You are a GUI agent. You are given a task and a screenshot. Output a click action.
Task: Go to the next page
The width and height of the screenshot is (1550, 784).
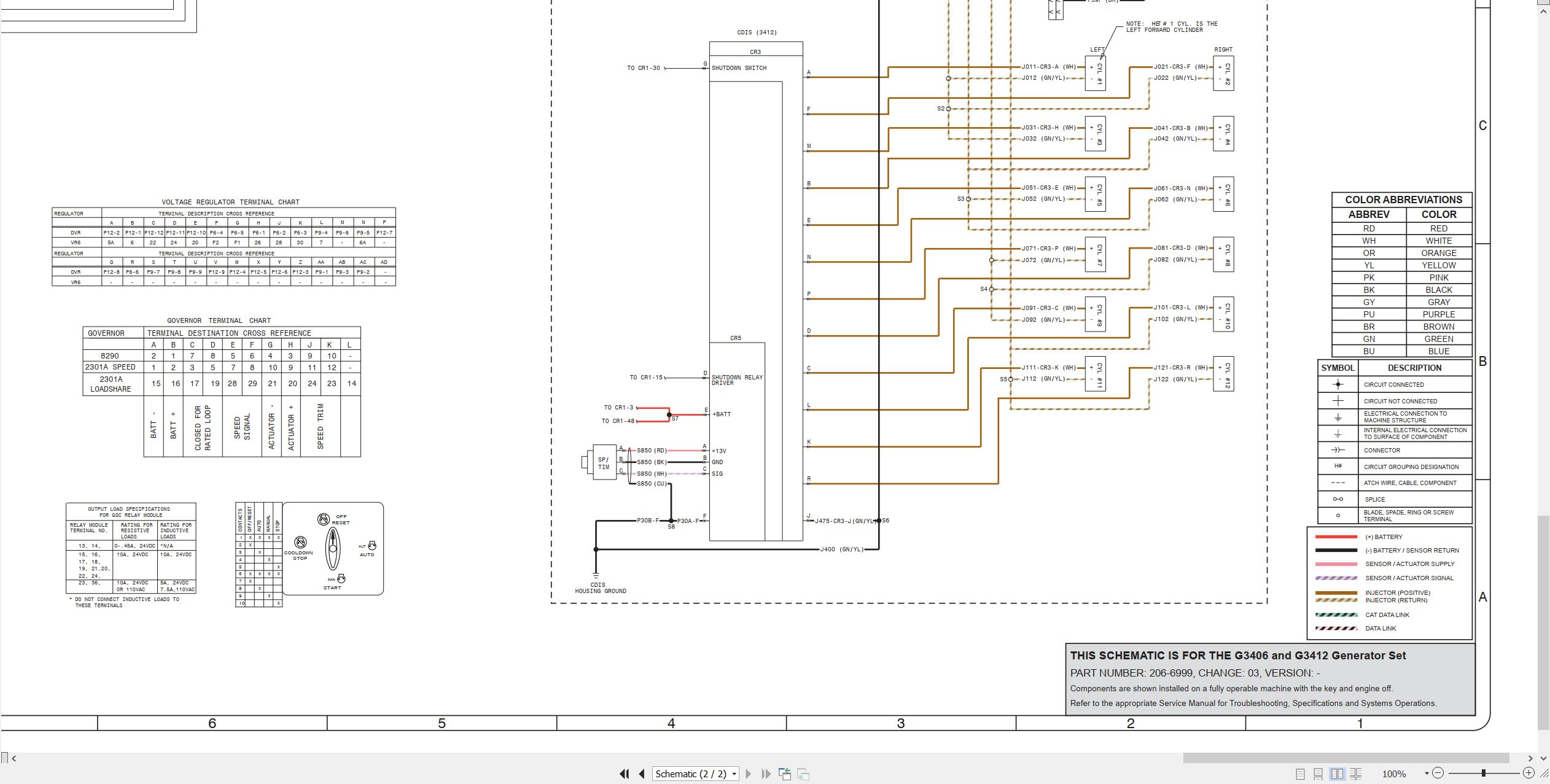coord(748,774)
